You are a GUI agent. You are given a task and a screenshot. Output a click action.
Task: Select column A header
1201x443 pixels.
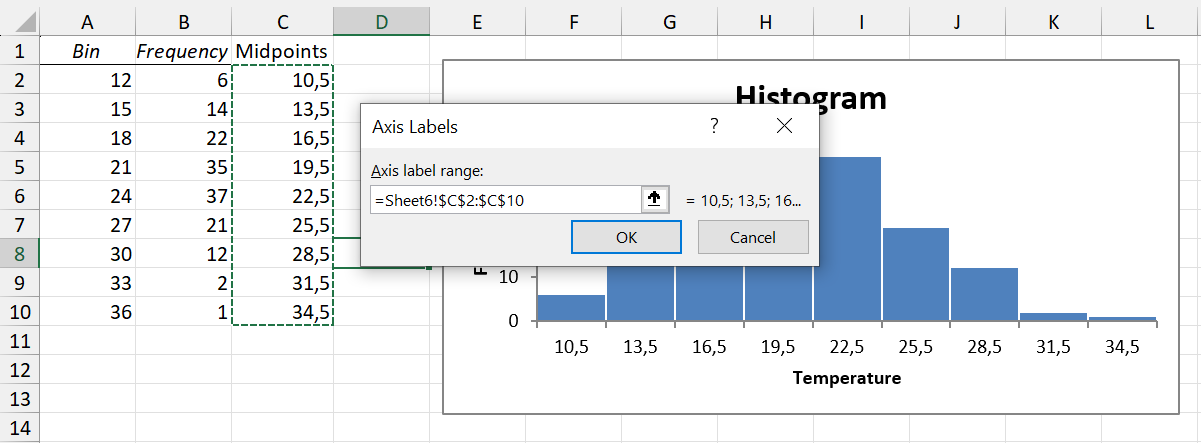point(87,20)
